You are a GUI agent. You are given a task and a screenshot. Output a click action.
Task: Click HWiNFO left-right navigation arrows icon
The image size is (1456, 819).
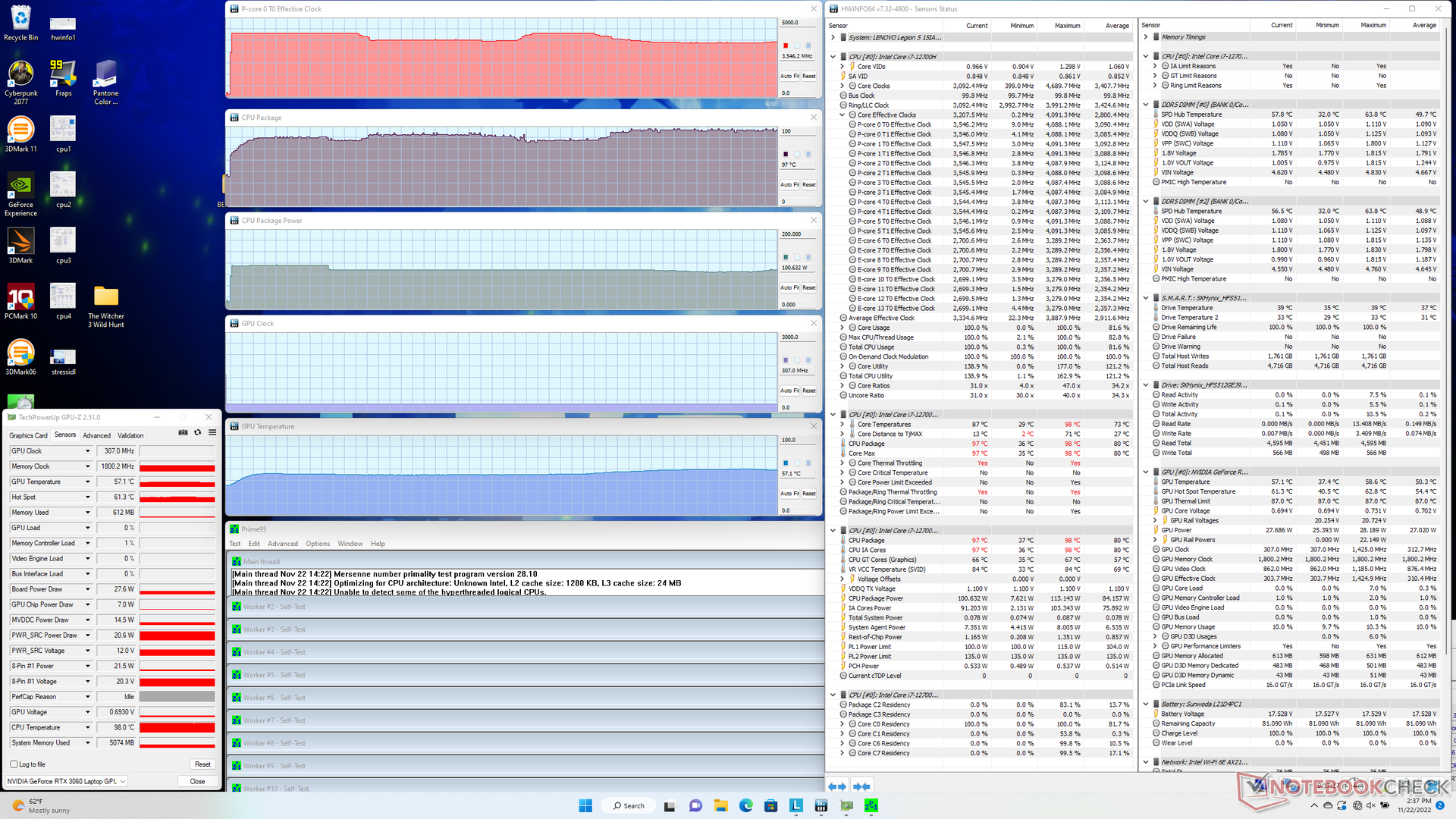click(837, 786)
